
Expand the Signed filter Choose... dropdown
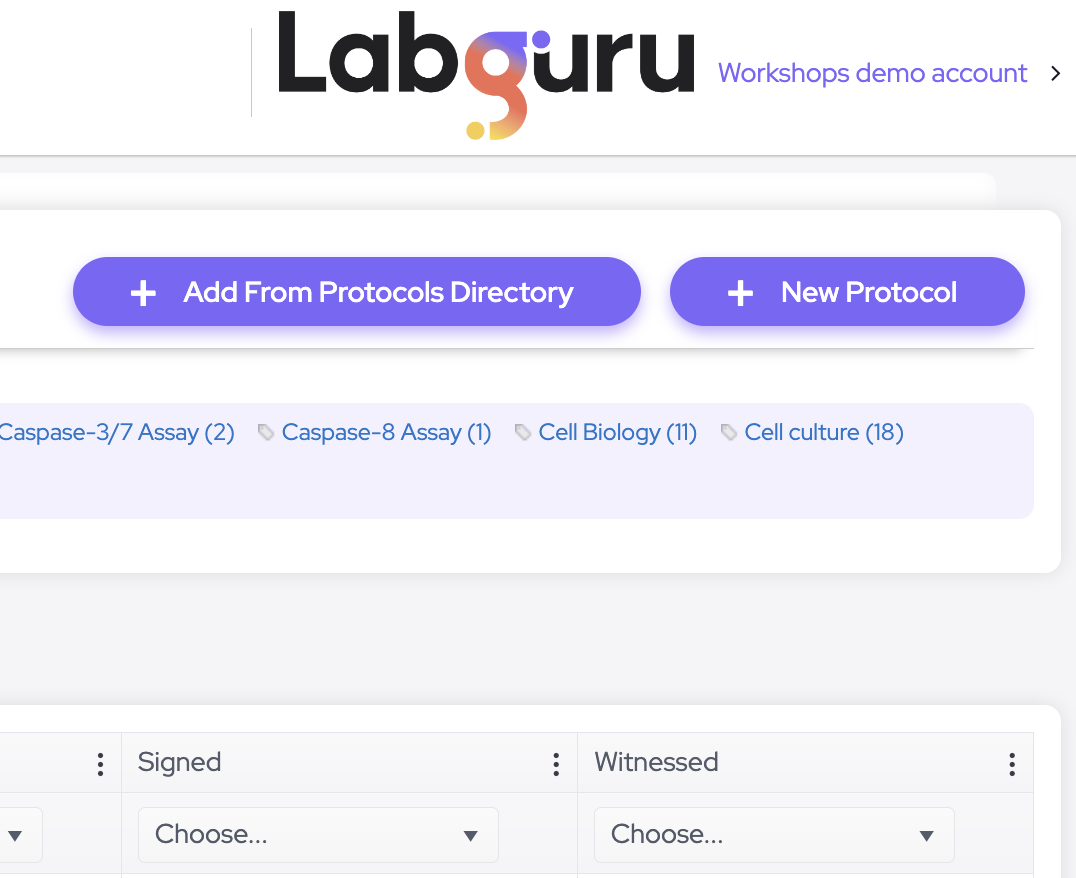tap(318, 834)
